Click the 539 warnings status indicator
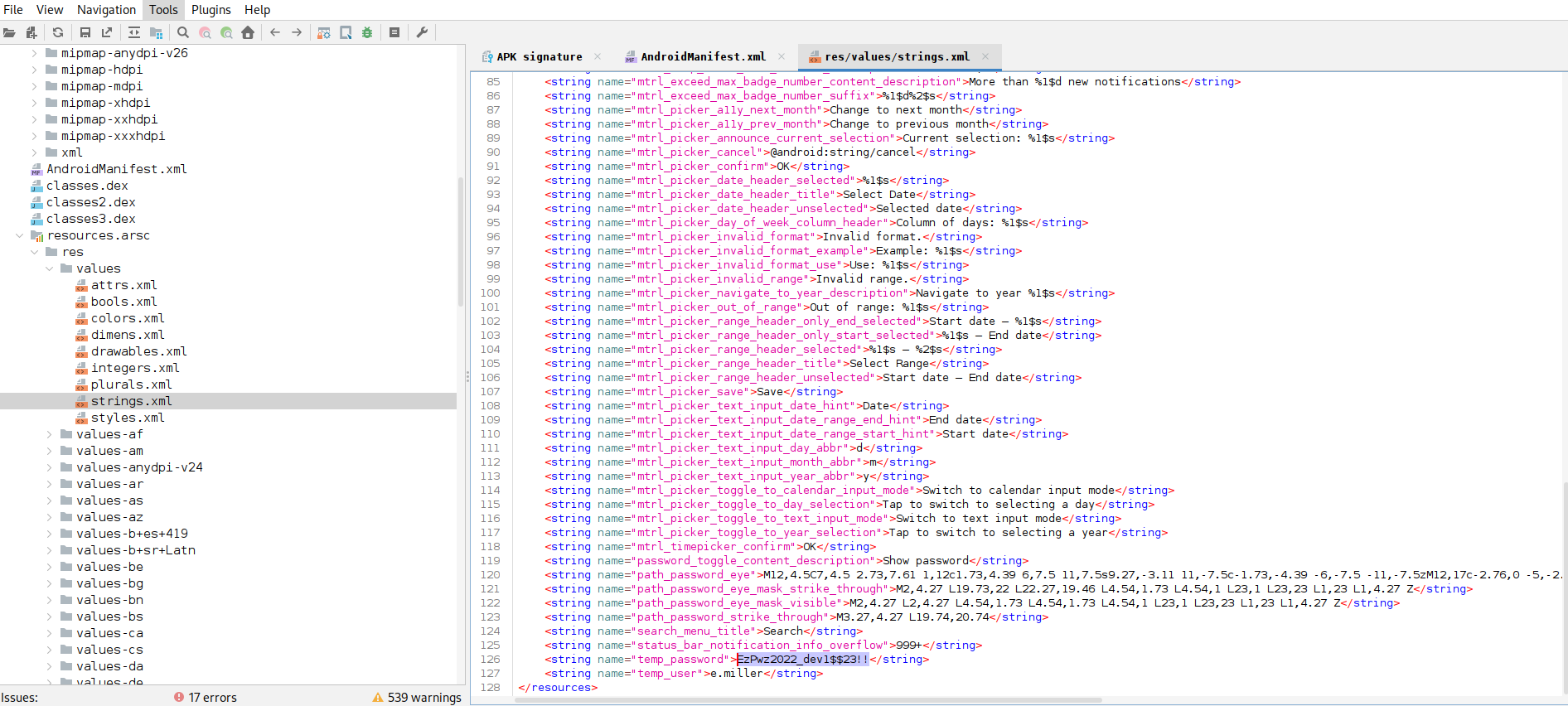1568x706 pixels. pyautogui.click(x=417, y=698)
